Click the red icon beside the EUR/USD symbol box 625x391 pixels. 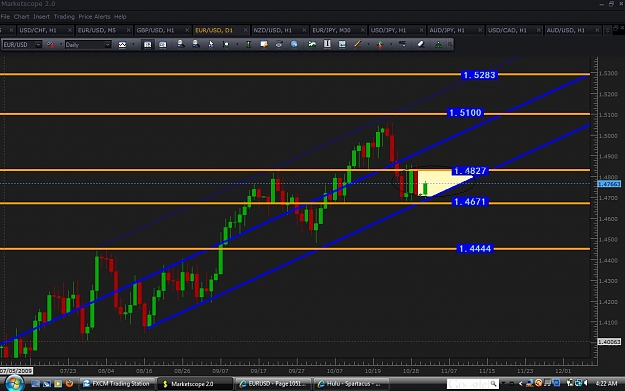click(51, 45)
